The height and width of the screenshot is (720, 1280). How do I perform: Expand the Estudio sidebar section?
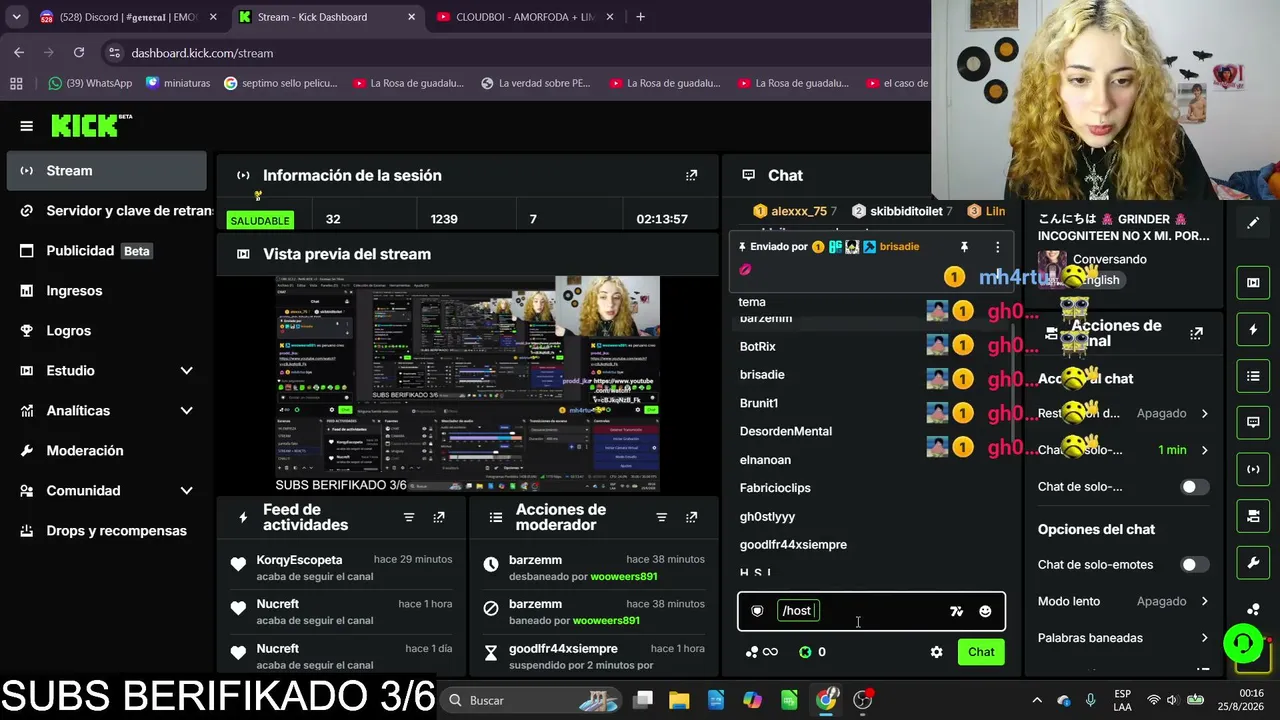click(x=186, y=371)
